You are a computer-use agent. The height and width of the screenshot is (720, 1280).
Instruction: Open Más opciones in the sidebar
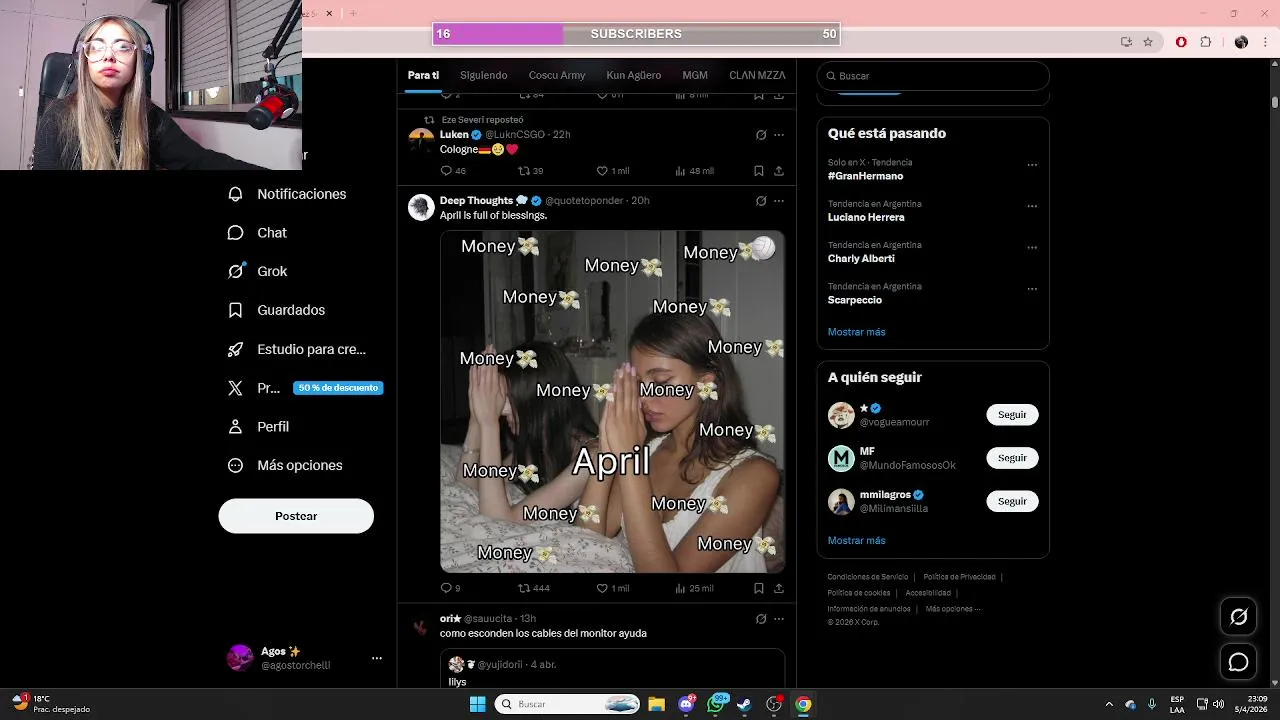pos(285,465)
